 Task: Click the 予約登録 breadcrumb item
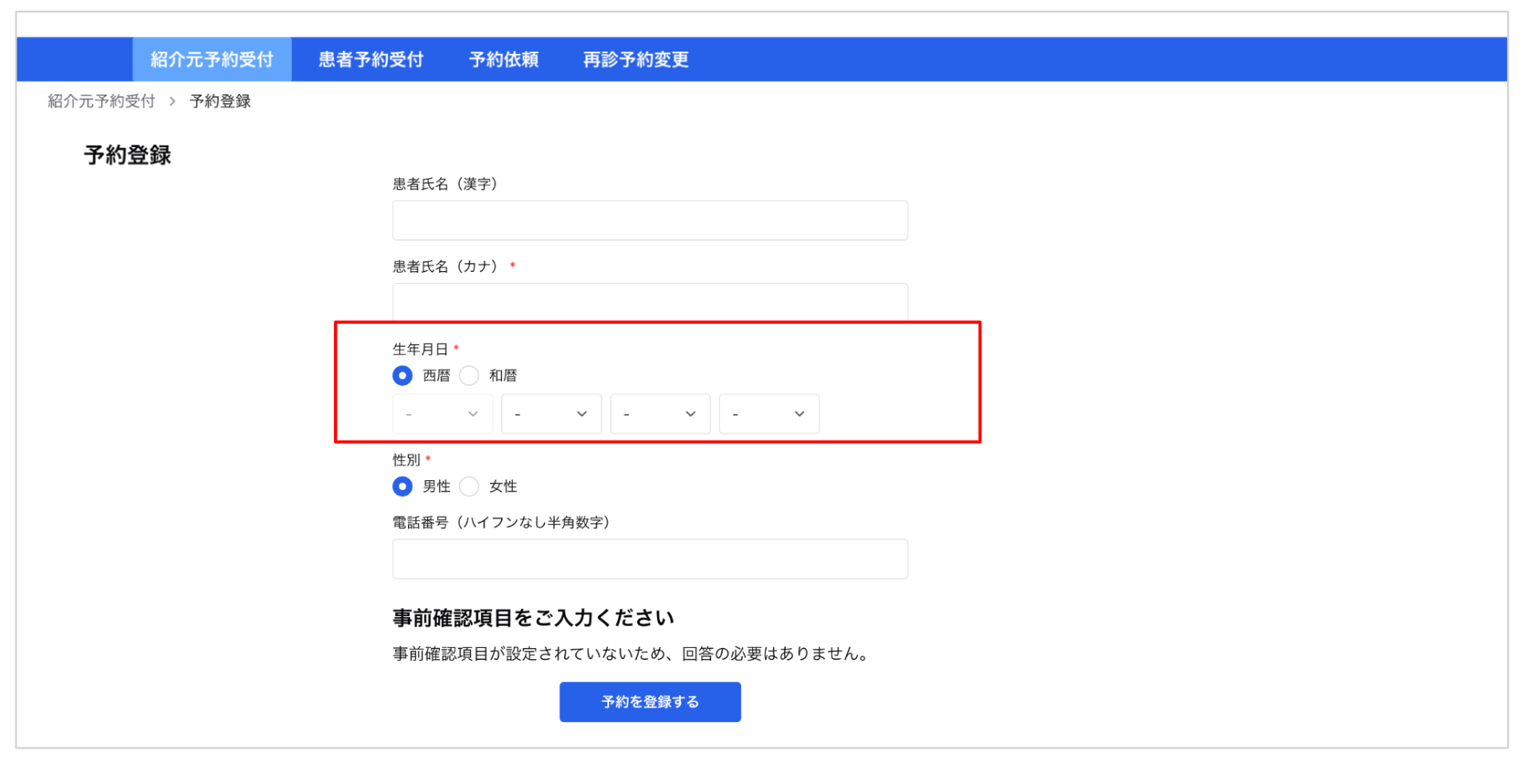pos(220,101)
